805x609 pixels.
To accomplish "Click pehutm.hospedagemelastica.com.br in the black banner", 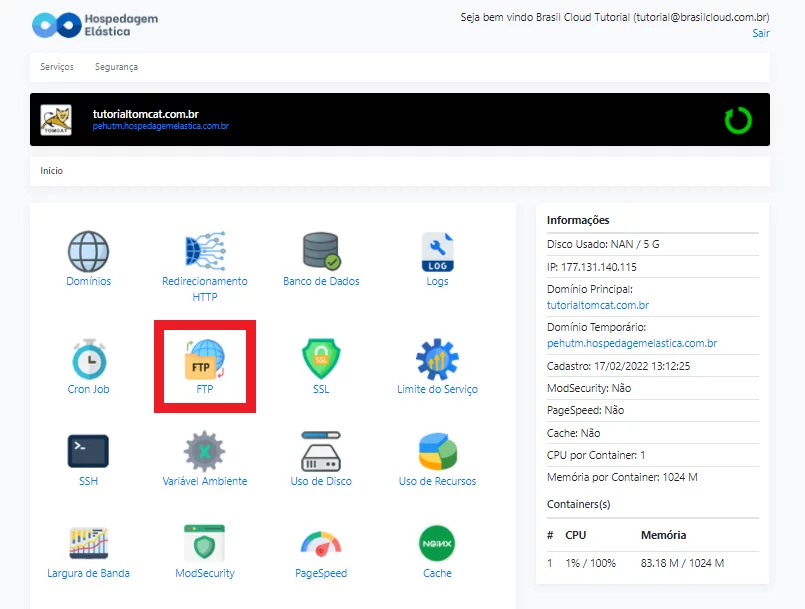I will 161,126.
